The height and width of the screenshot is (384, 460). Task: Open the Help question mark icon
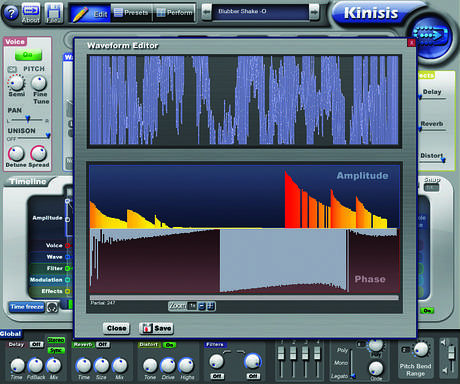11,13
